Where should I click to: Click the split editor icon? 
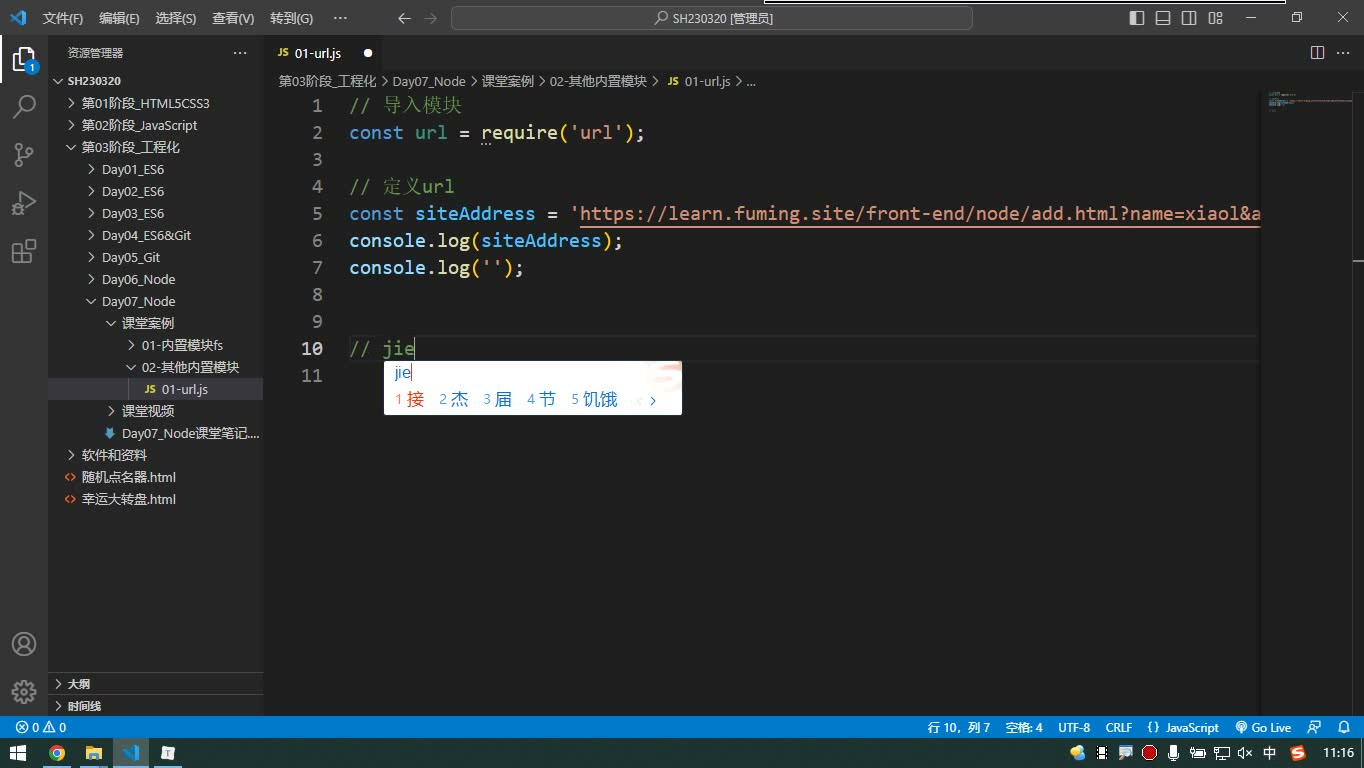pos(1317,53)
